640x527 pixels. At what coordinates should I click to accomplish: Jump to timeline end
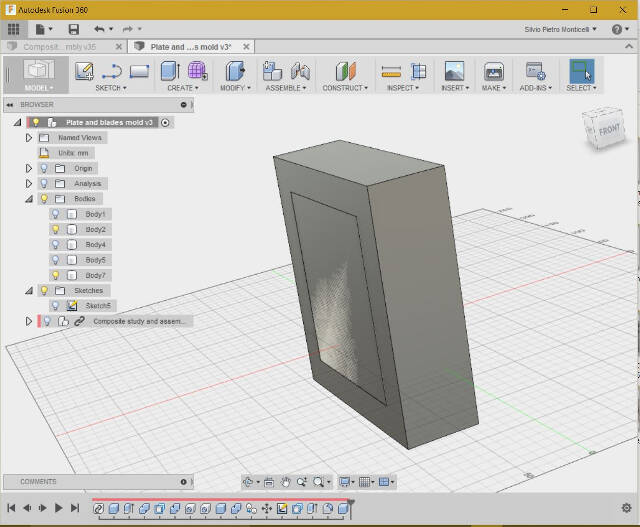point(75,508)
